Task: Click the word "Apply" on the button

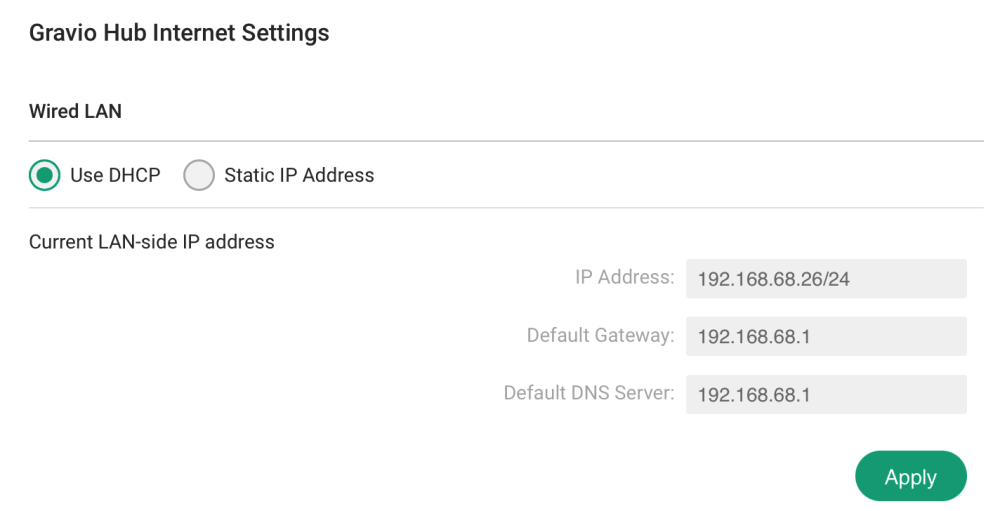Action: coord(910,477)
